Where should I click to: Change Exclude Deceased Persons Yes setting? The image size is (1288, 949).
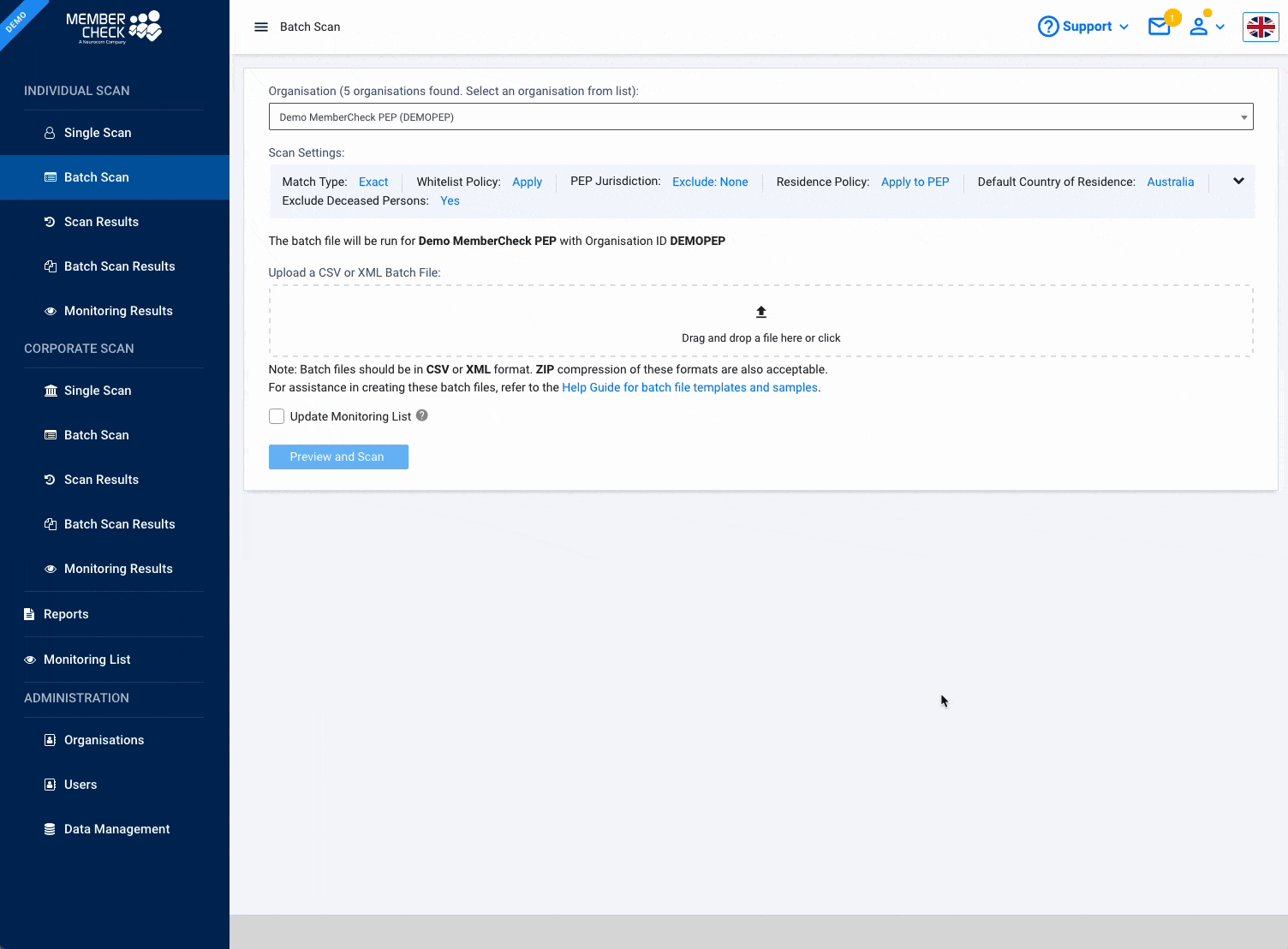pyautogui.click(x=450, y=200)
